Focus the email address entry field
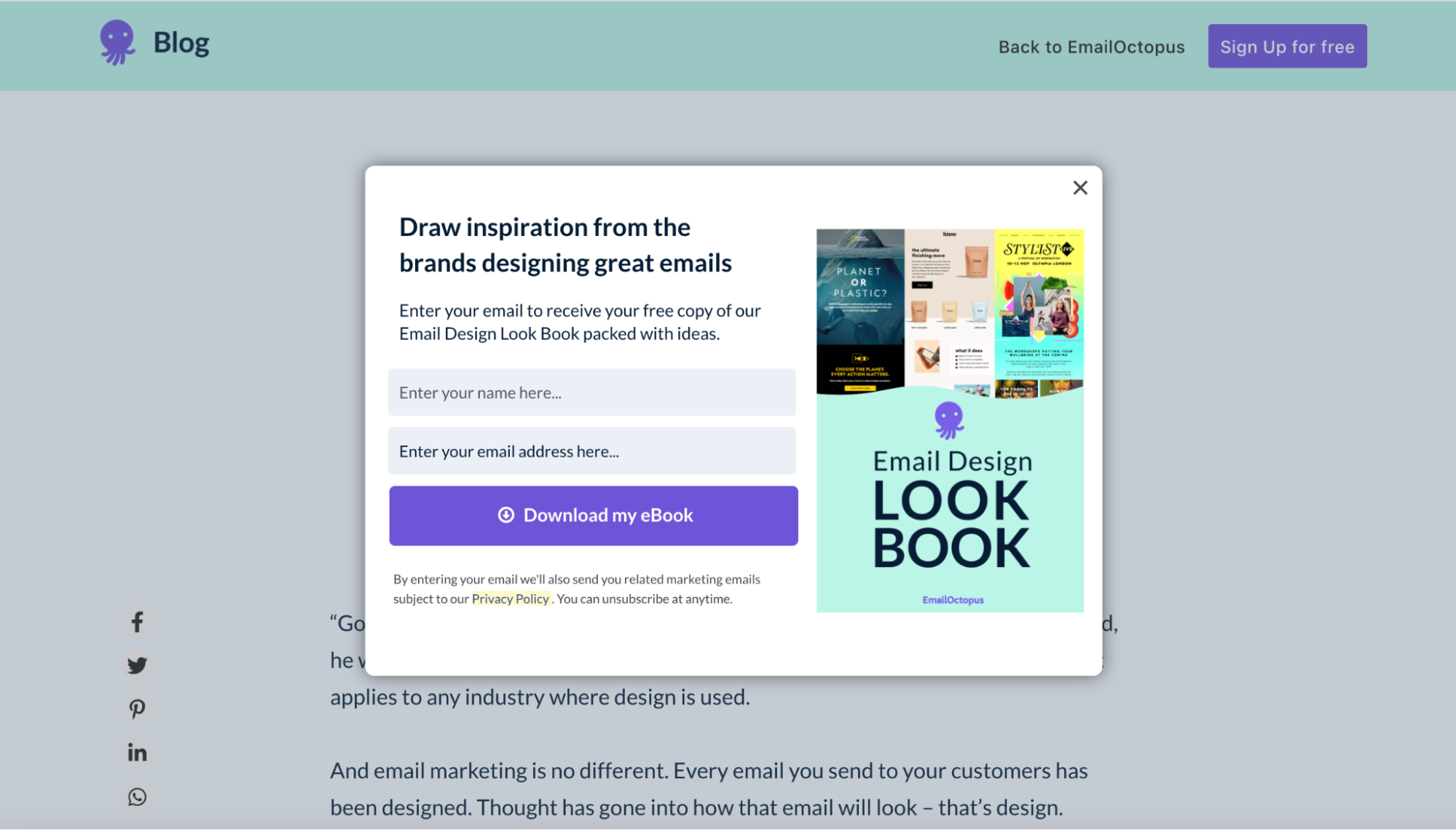The height and width of the screenshot is (830, 1456). coord(591,451)
